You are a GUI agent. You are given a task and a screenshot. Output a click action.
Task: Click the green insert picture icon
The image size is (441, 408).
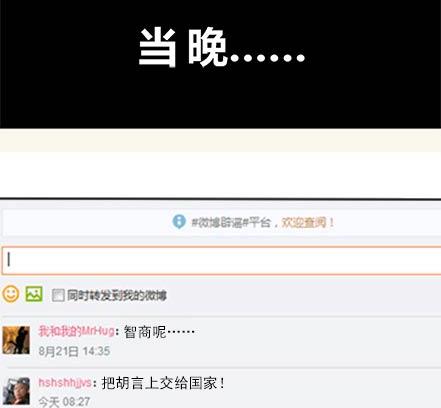pyautogui.click(x=34, y=294)
